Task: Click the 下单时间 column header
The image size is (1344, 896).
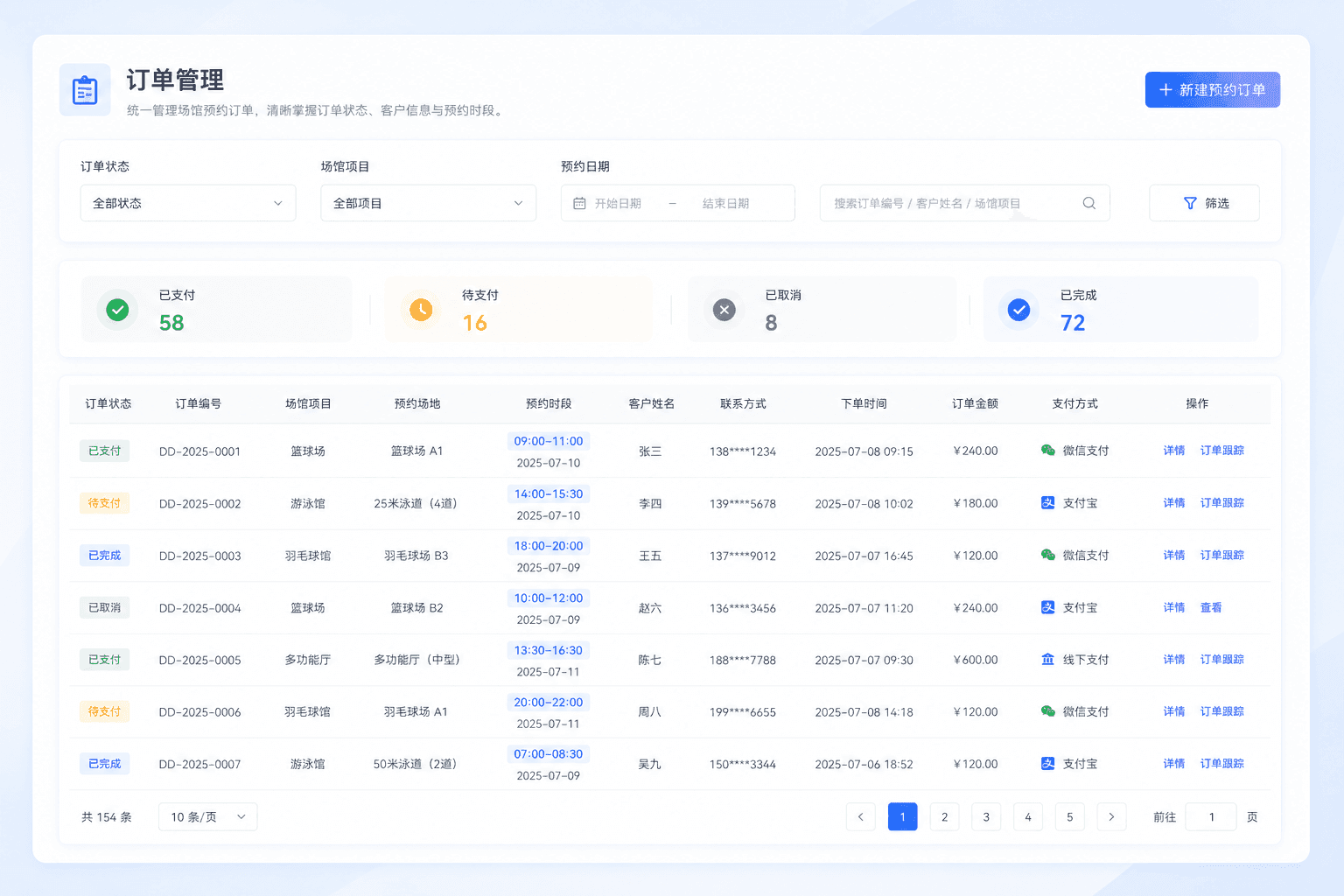Action: click(x=864, y=403)
